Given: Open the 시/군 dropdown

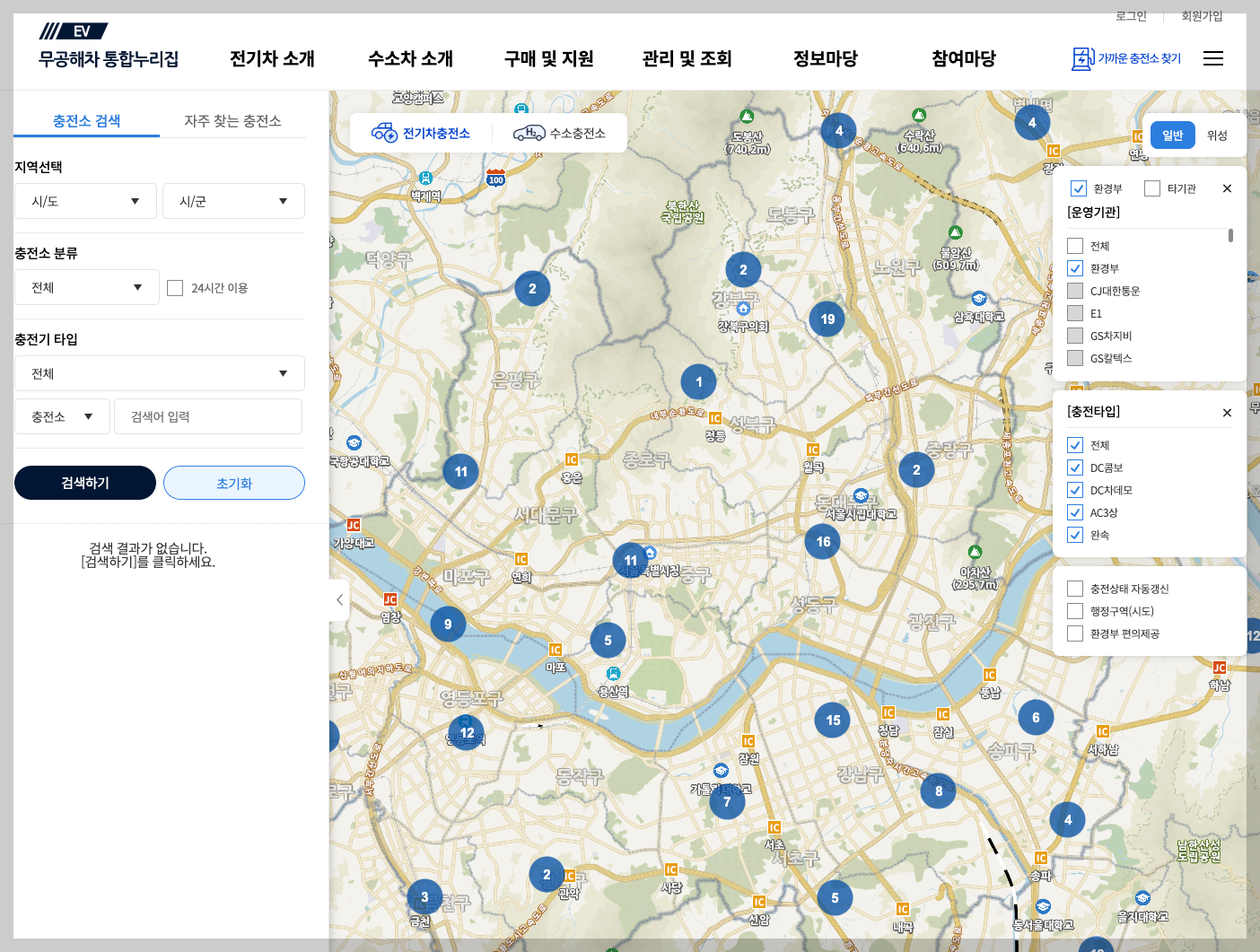Looking at the screenshot, I should coord(233,201).
